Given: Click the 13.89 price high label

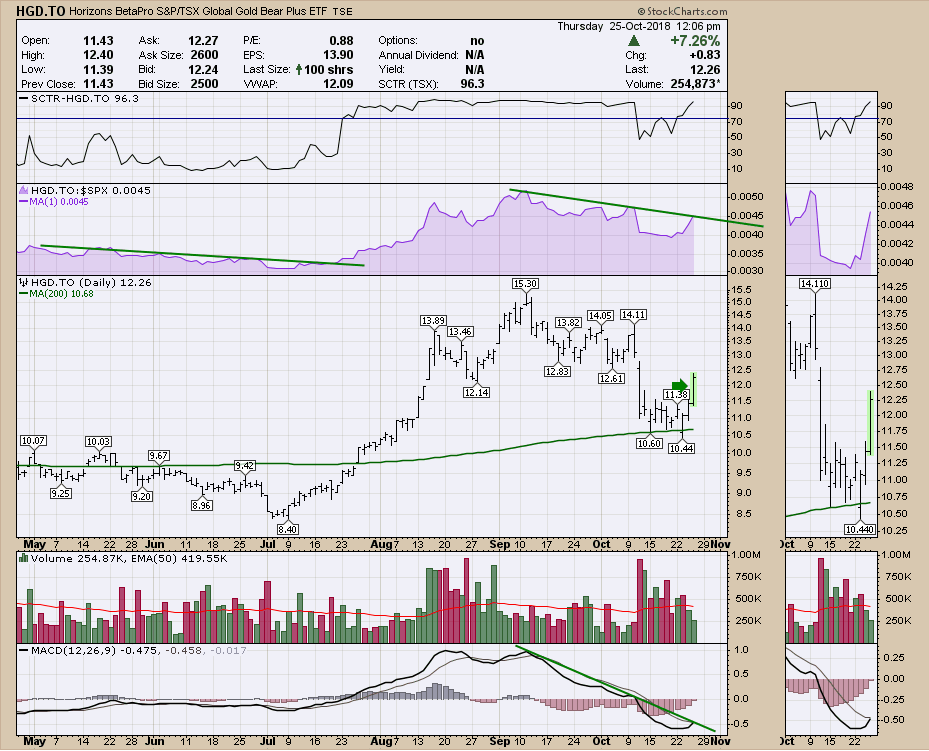Looking at the screenshot, I should pos(433,320).
